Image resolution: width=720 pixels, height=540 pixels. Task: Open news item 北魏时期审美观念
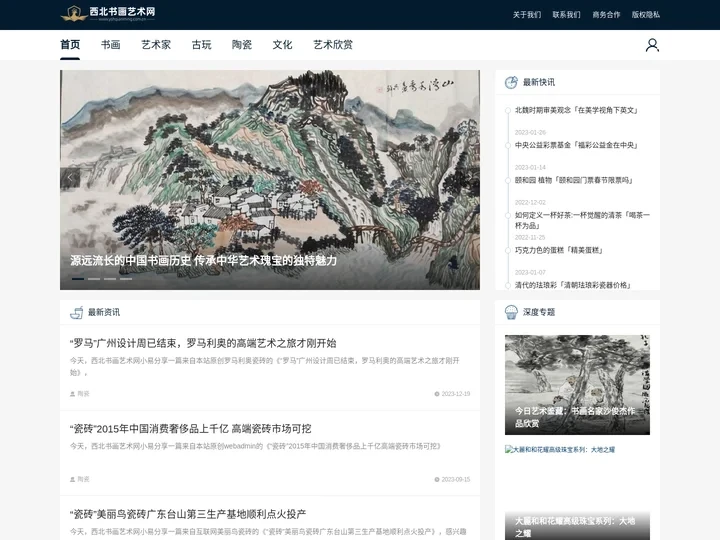[576, 110]
